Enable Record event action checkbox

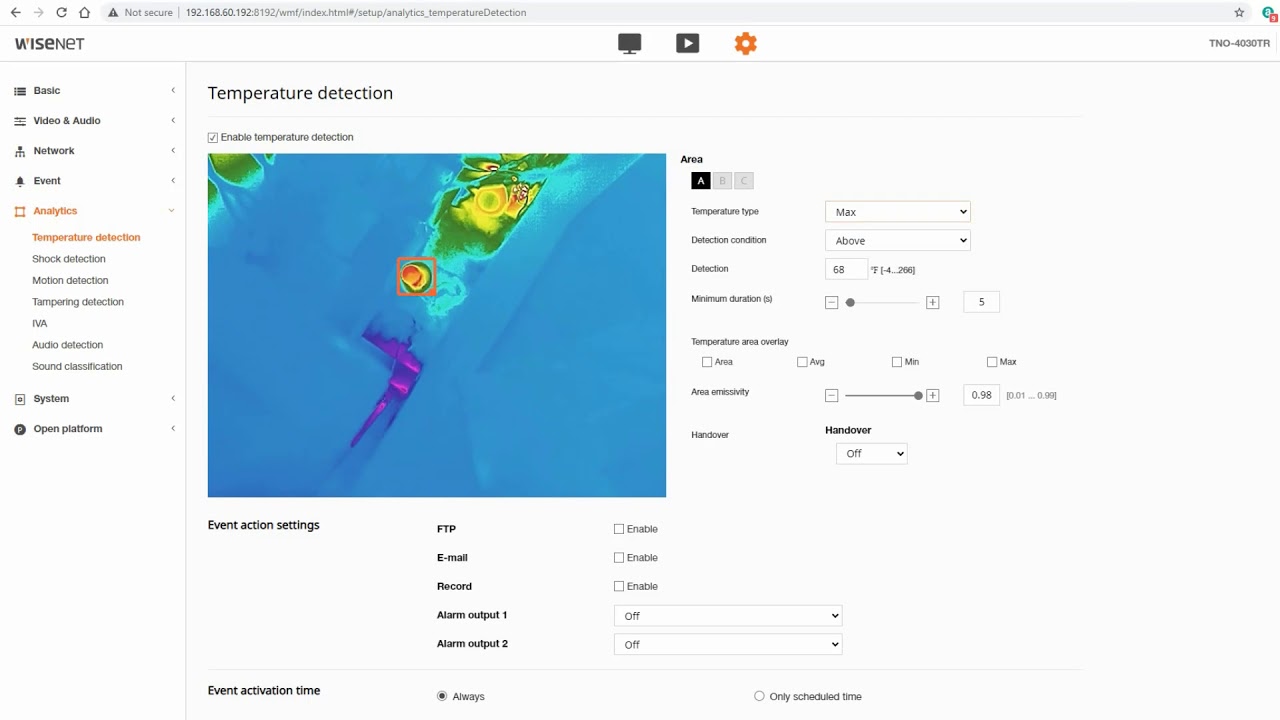coord(619,586)
